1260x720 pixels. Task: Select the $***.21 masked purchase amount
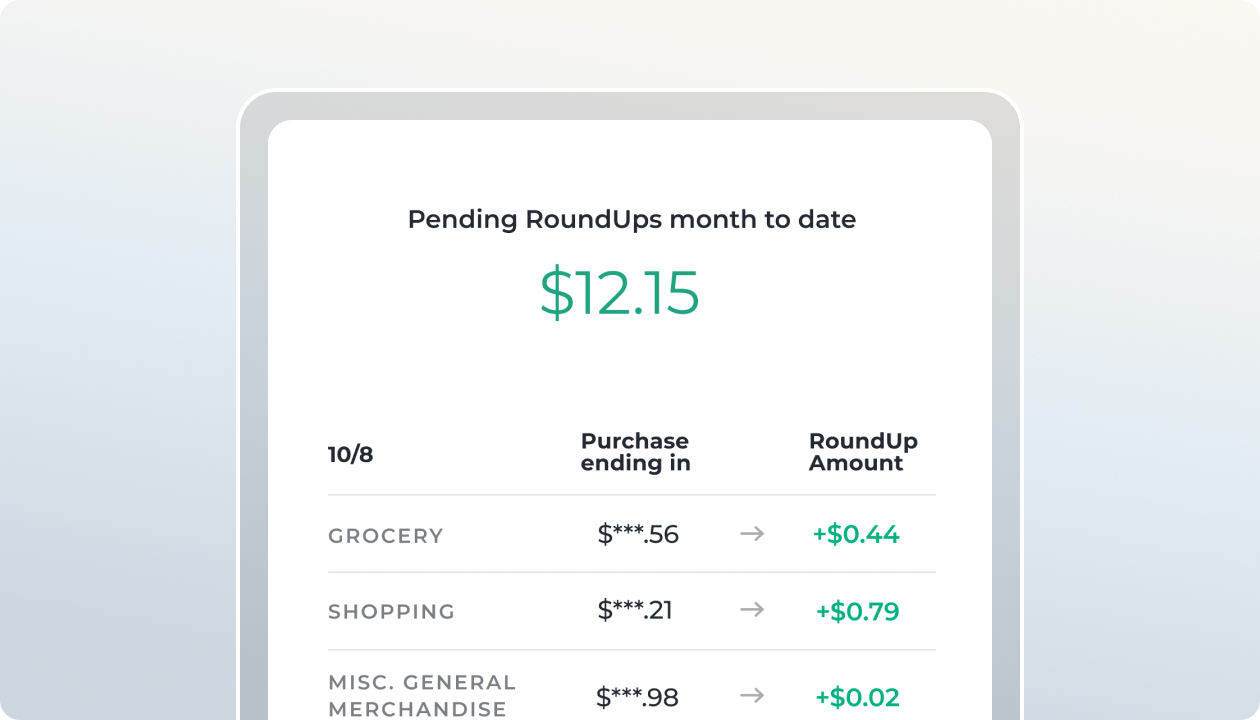637,610
